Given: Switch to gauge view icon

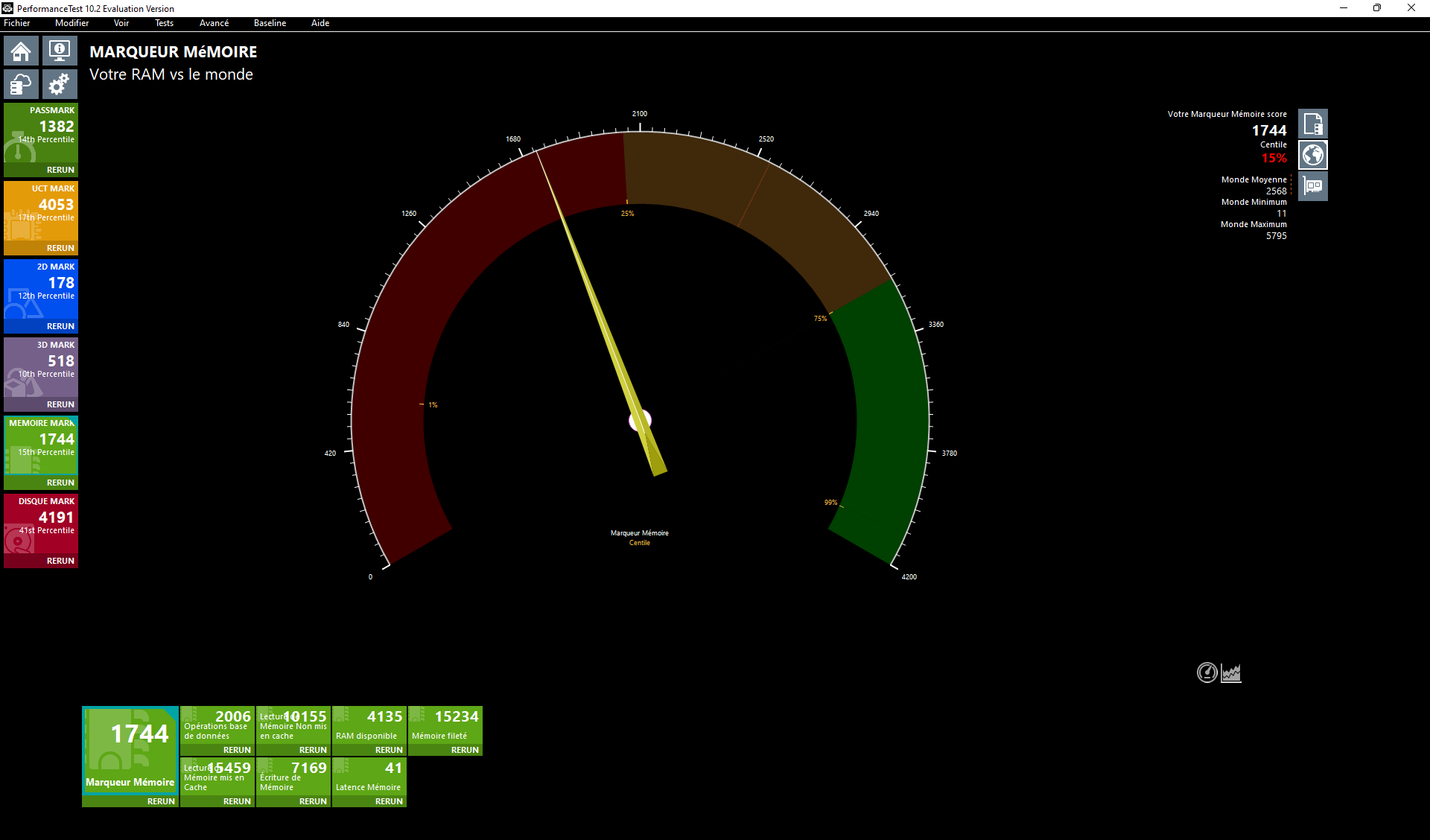Looking at the screenshot, I should point(1207,672).
